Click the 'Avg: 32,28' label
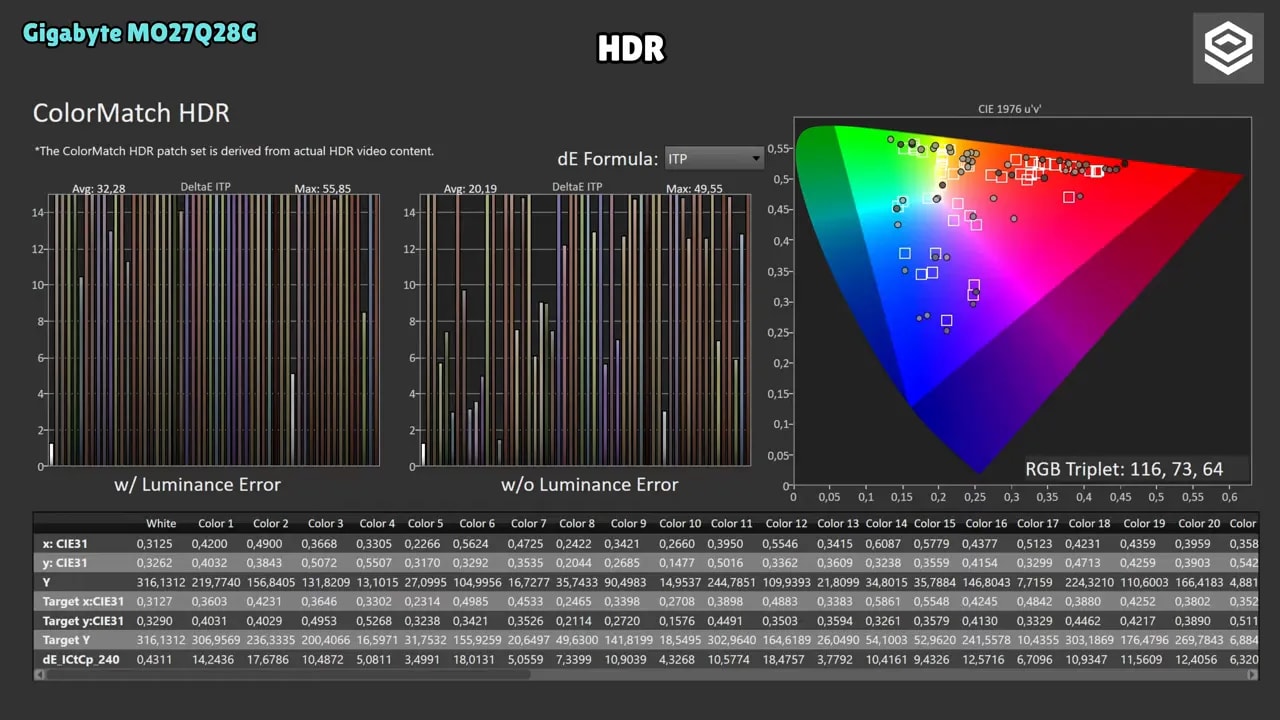The height and width of the screenshot is (720, 1280). tap(98, 188)
